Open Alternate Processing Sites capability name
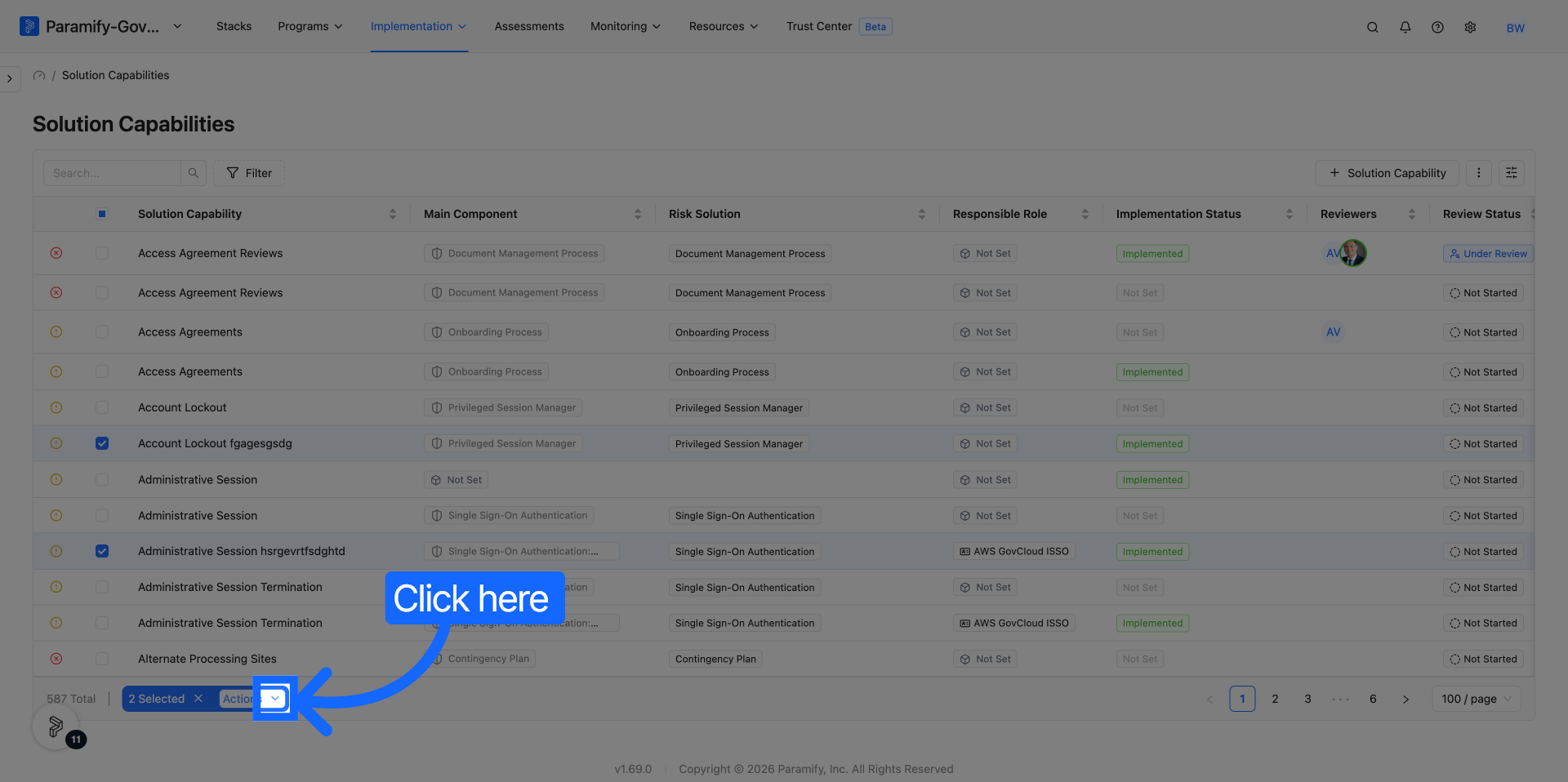Viewport: 1568px width, 782px height. [x=207, y=659]
